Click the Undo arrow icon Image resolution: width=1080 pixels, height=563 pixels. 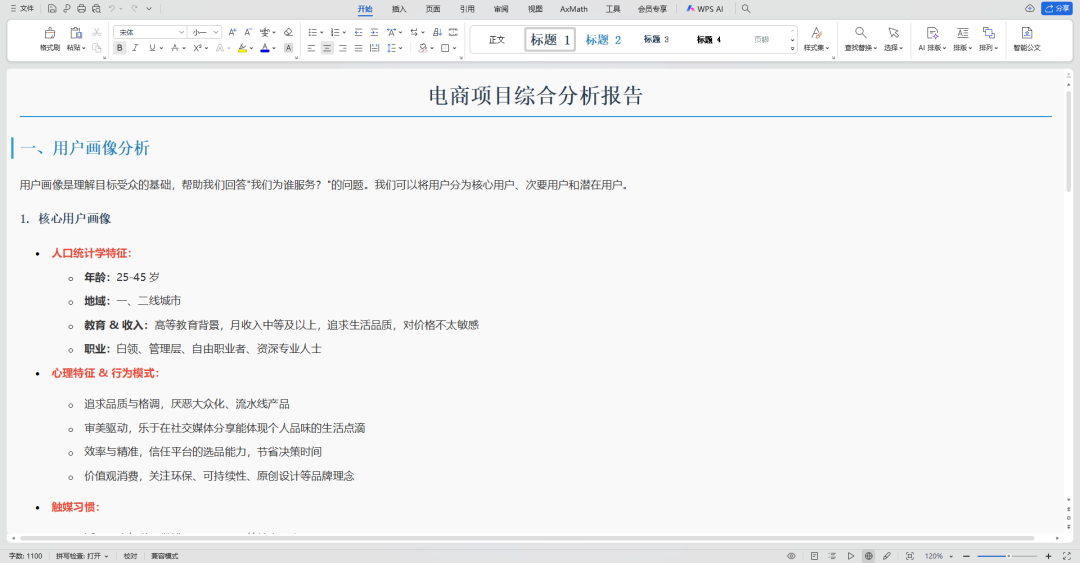click(x=112, y=9)
